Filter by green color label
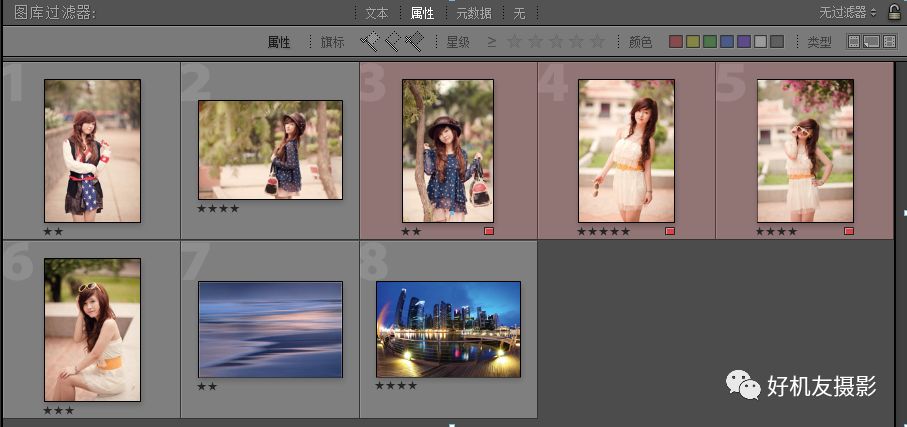 tap(710, 42)
